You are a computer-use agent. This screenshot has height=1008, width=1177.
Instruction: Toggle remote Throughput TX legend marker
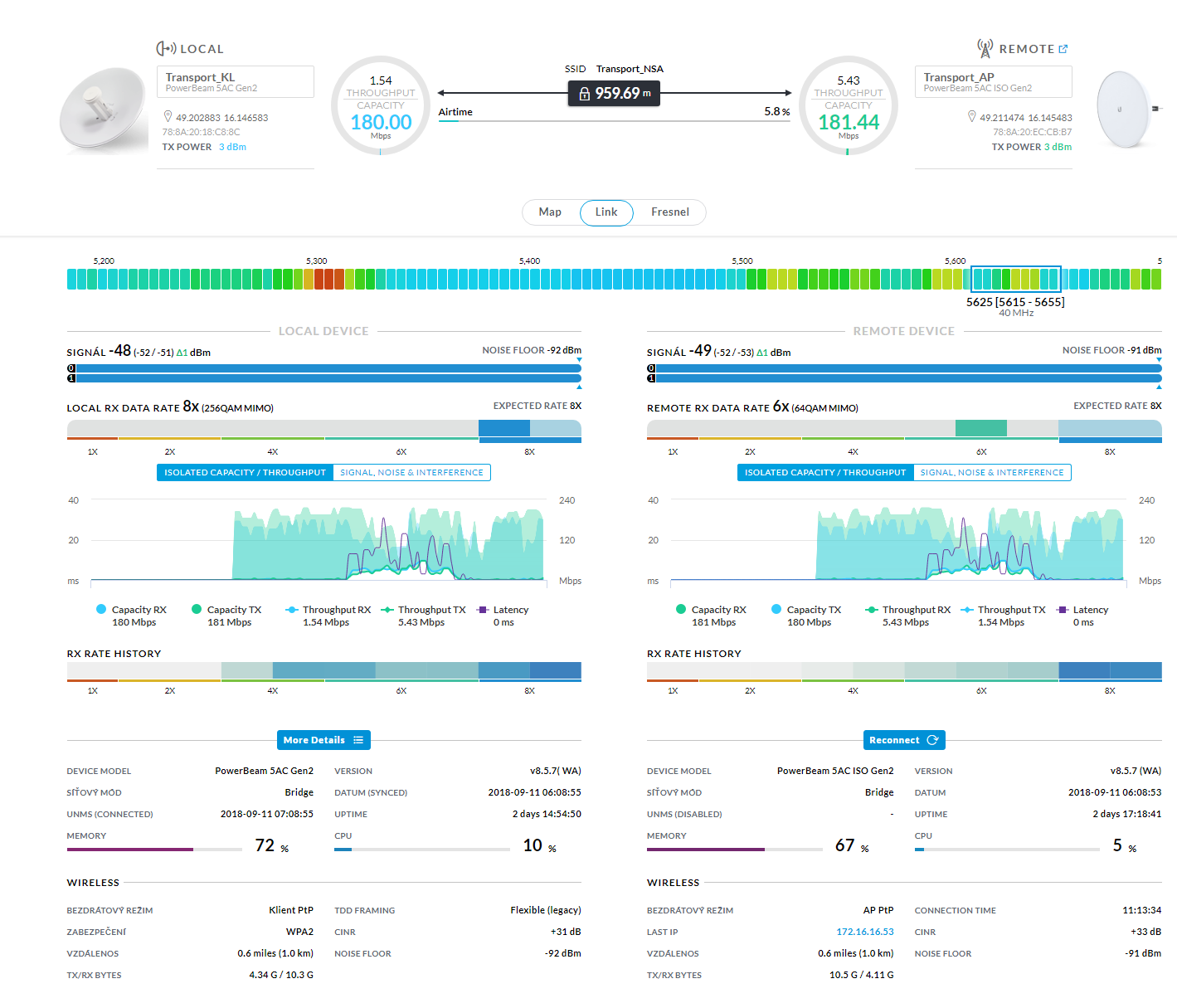pyautogui.click(x=966, y=610)
